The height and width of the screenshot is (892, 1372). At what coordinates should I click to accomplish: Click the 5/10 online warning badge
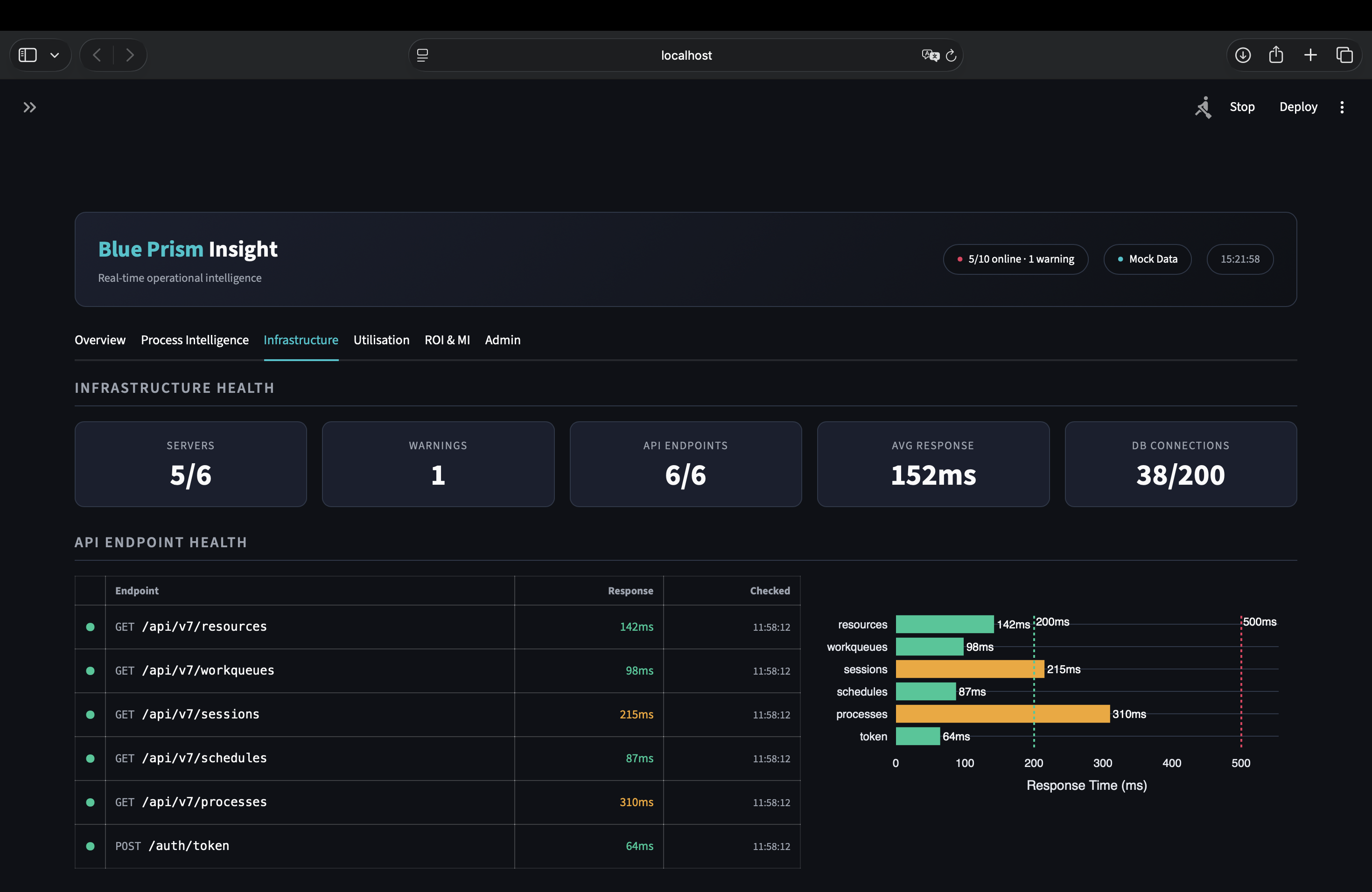[1015, 259]
